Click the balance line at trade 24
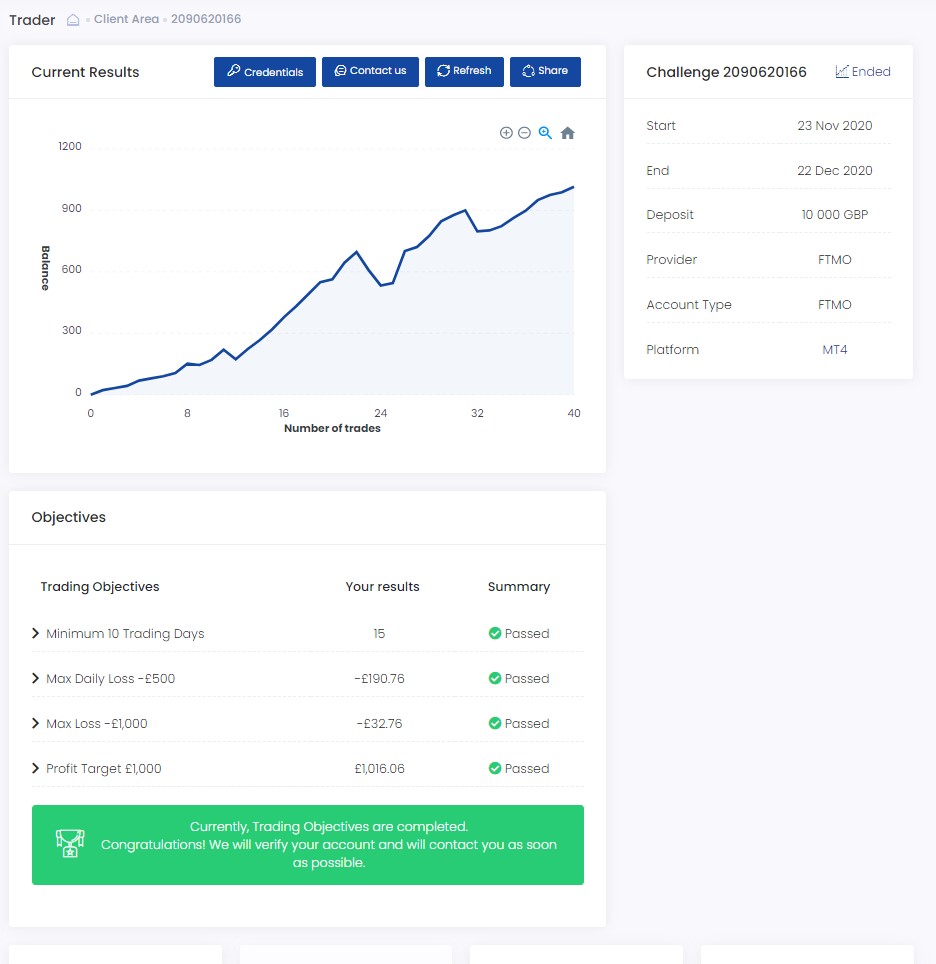Image resolution: width=936 pixels, height=964 pixels. [381, 286]
